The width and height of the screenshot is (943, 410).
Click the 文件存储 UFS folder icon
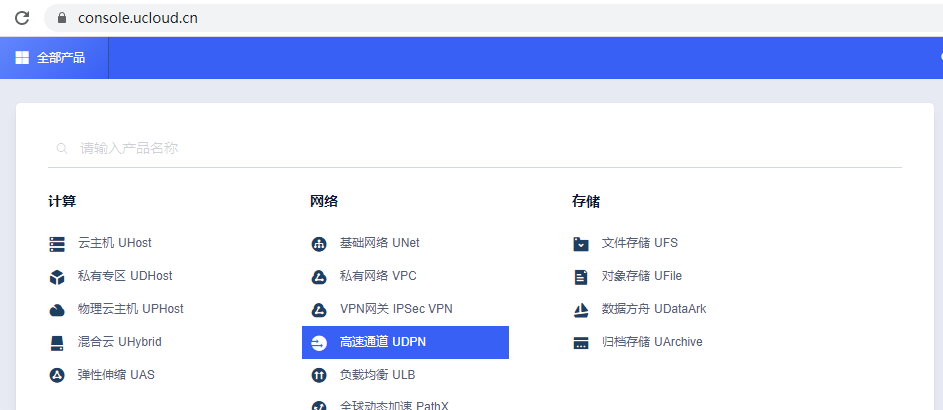coord(581,244)
